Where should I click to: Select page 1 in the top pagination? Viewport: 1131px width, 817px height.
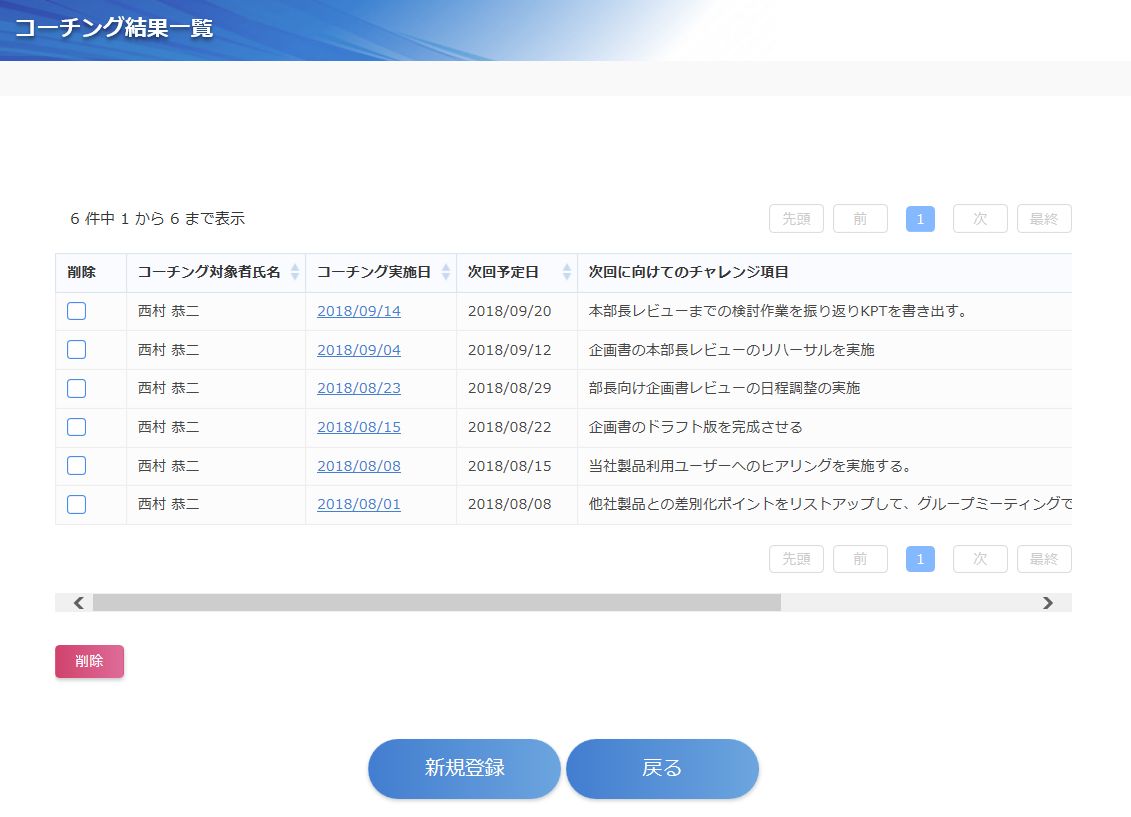tap(920, 219)
